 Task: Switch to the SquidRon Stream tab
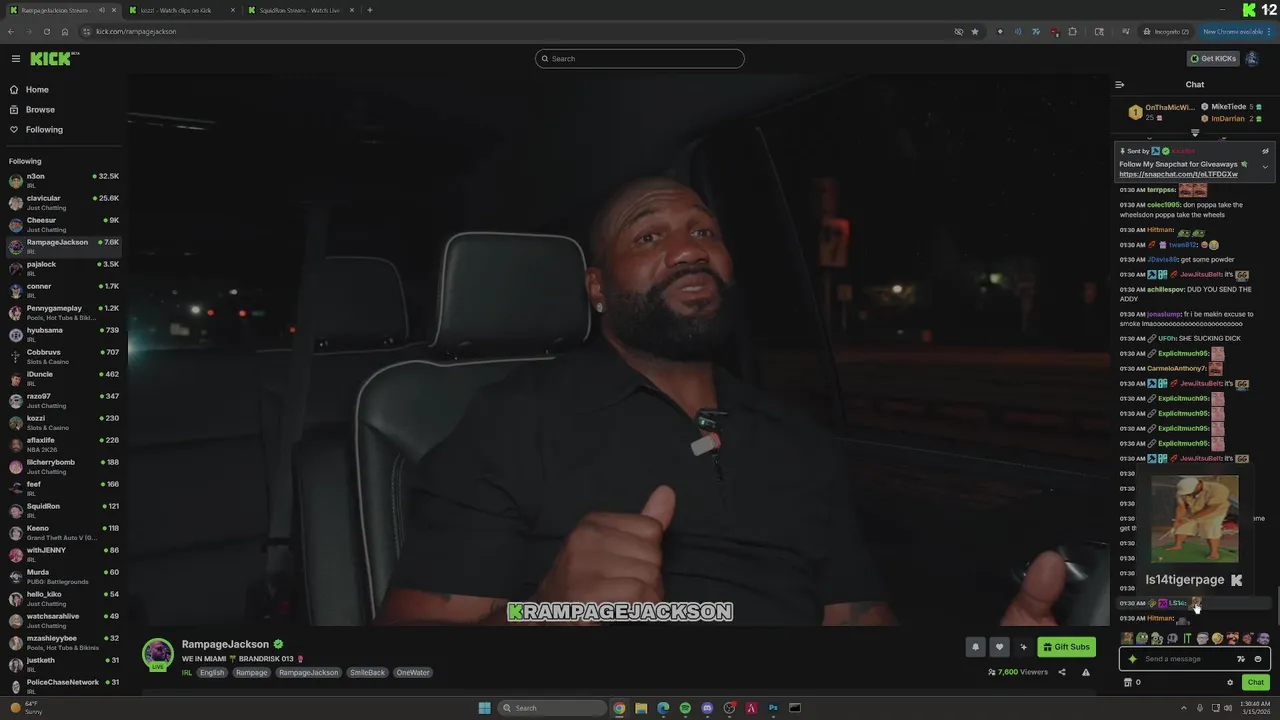pos(300,10)
